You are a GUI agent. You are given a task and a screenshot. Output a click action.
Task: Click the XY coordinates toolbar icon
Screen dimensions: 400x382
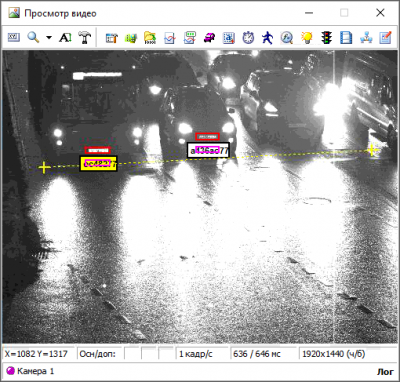(14, 37)
